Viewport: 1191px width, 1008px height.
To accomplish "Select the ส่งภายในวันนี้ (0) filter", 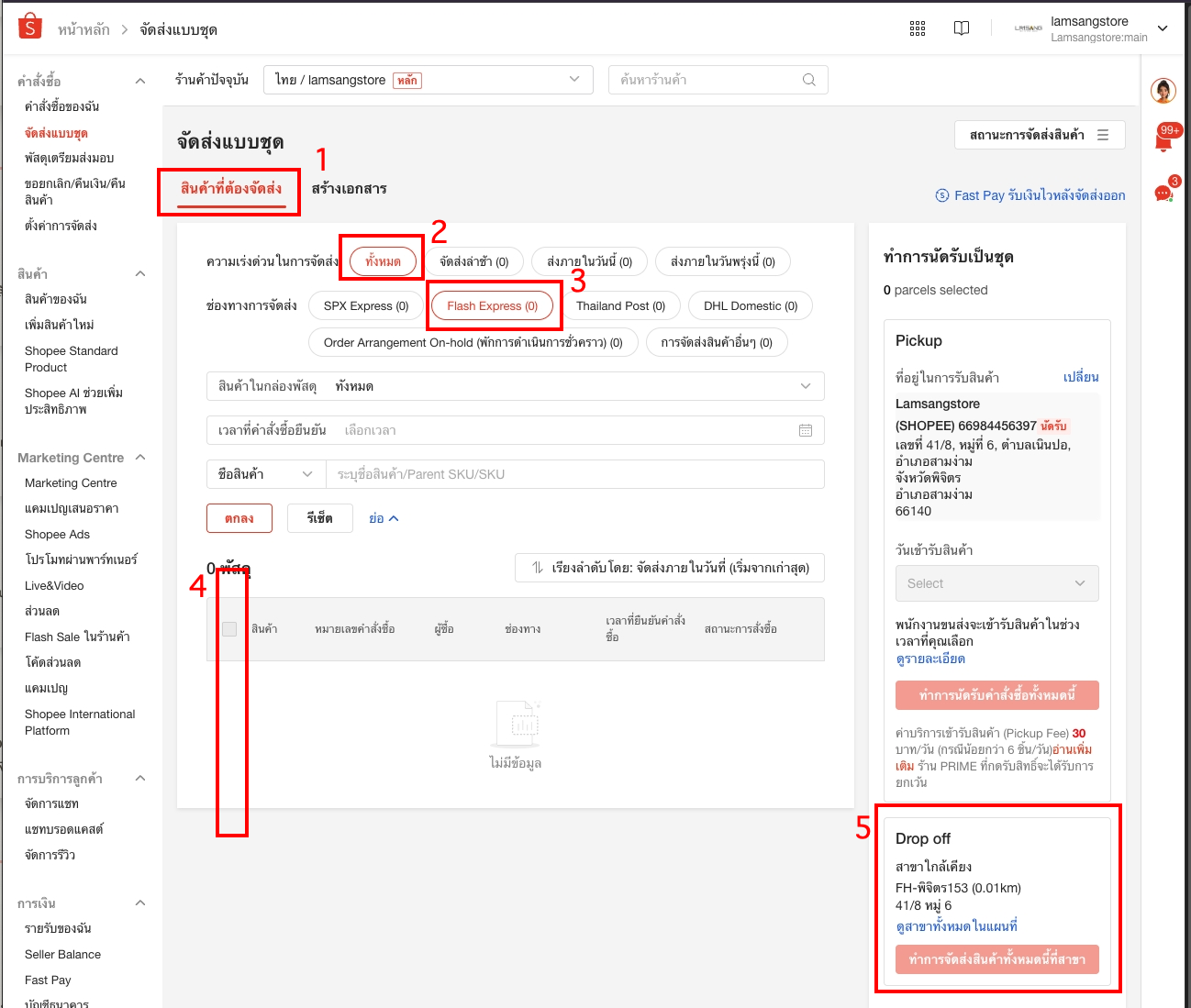I will coord(589,261).
